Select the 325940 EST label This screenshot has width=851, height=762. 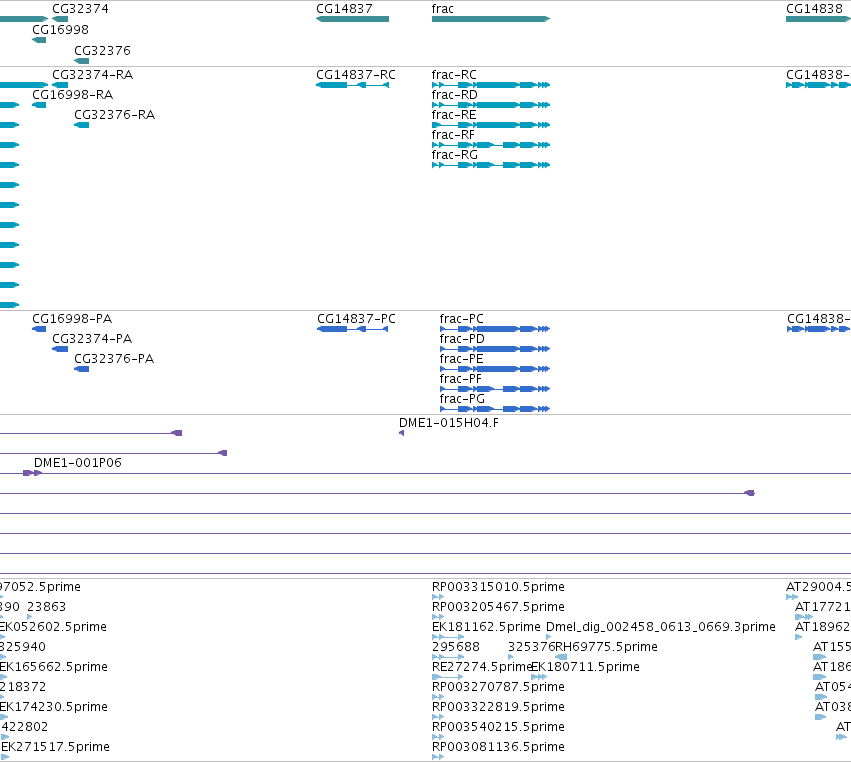click(x=23, y=647)
